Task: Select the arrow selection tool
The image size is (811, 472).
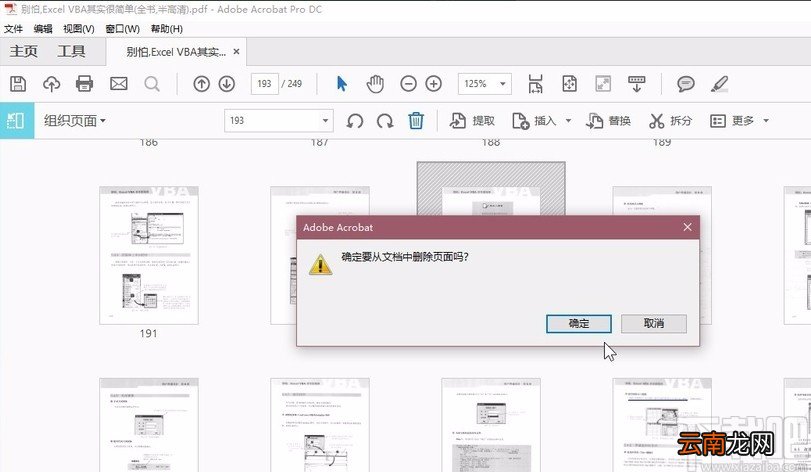Action: (342, 84)
